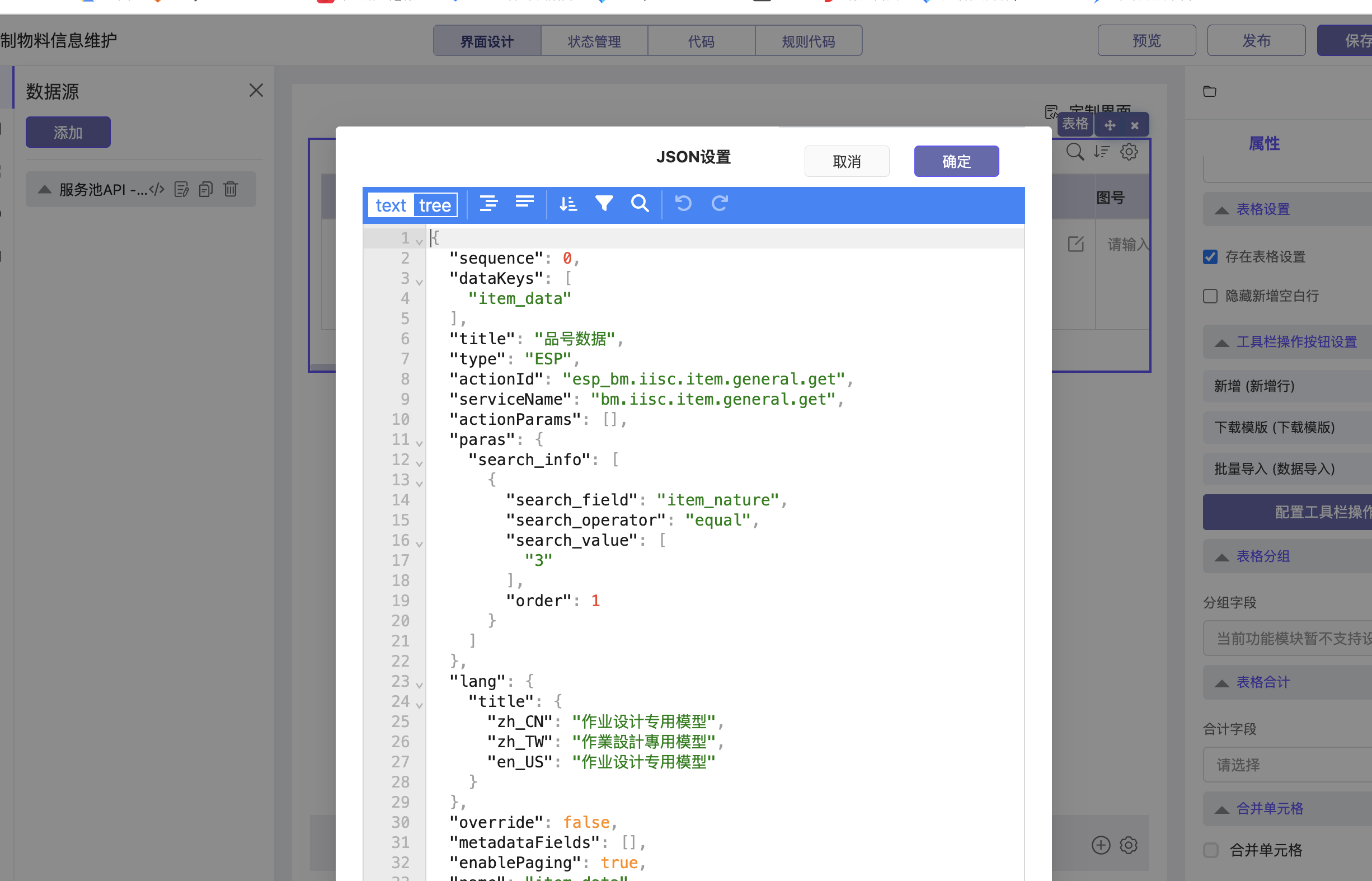This screenshot has height=881, width=1372.
Task: Open folder icon in right panel
Action: (1210, 92)
